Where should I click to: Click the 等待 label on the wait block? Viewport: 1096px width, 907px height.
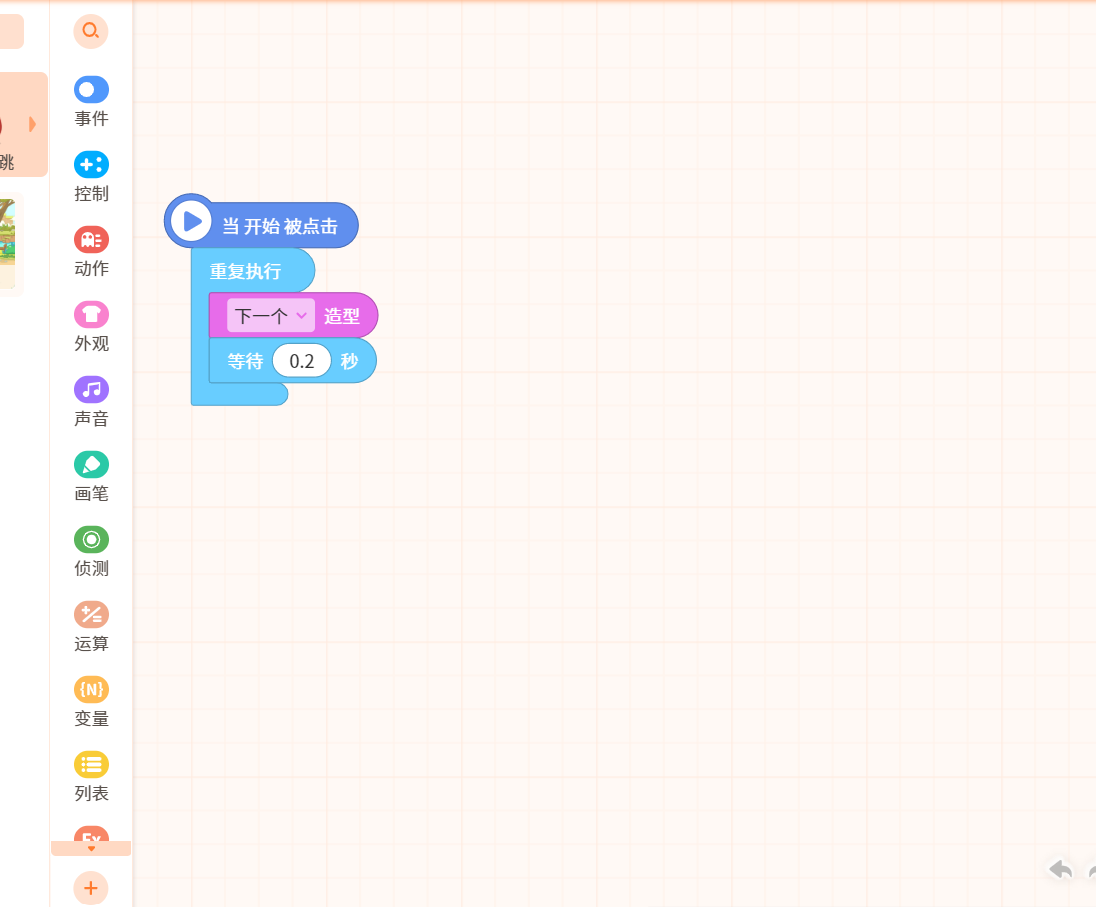[245, 361]
